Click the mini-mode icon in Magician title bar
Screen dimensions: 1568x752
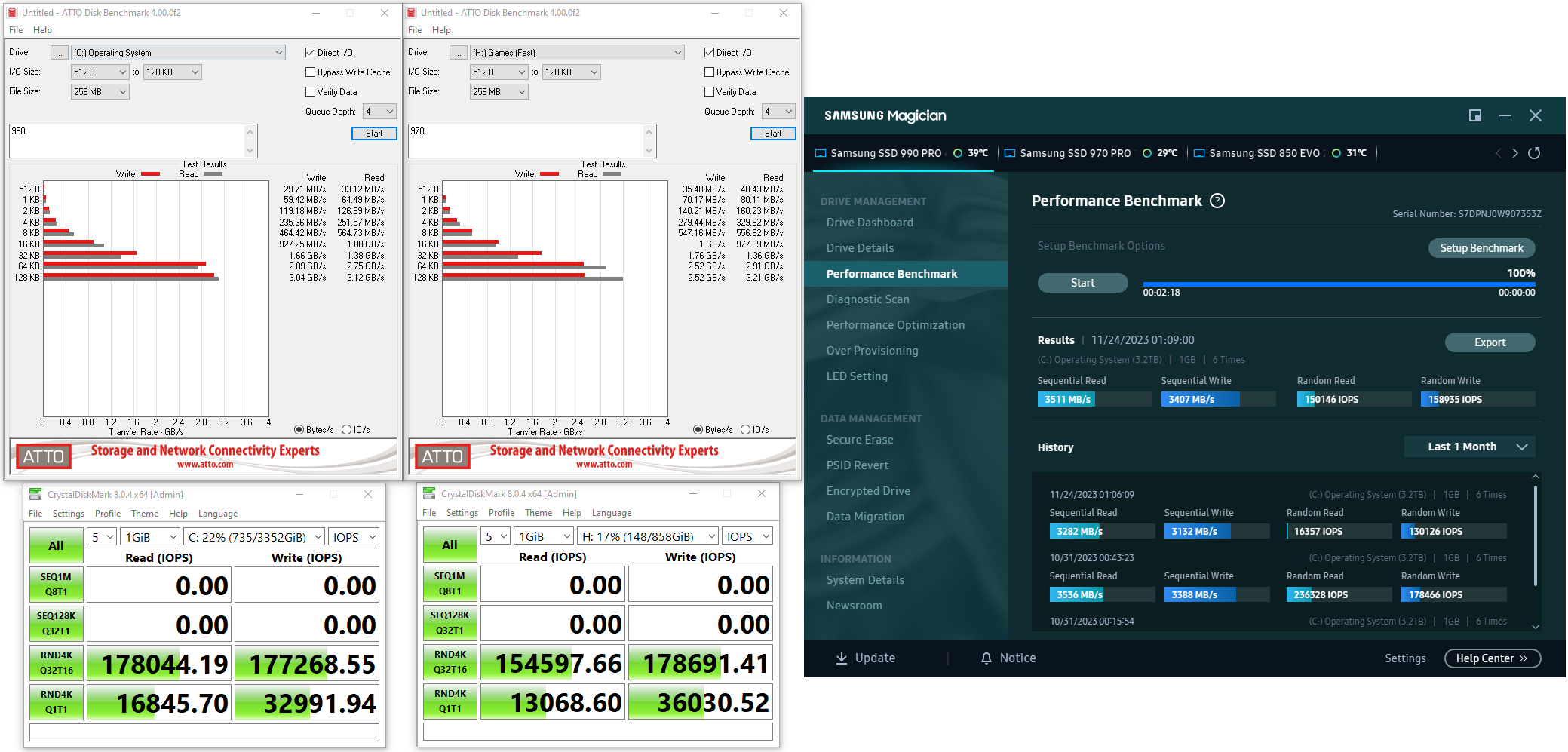1475,115
